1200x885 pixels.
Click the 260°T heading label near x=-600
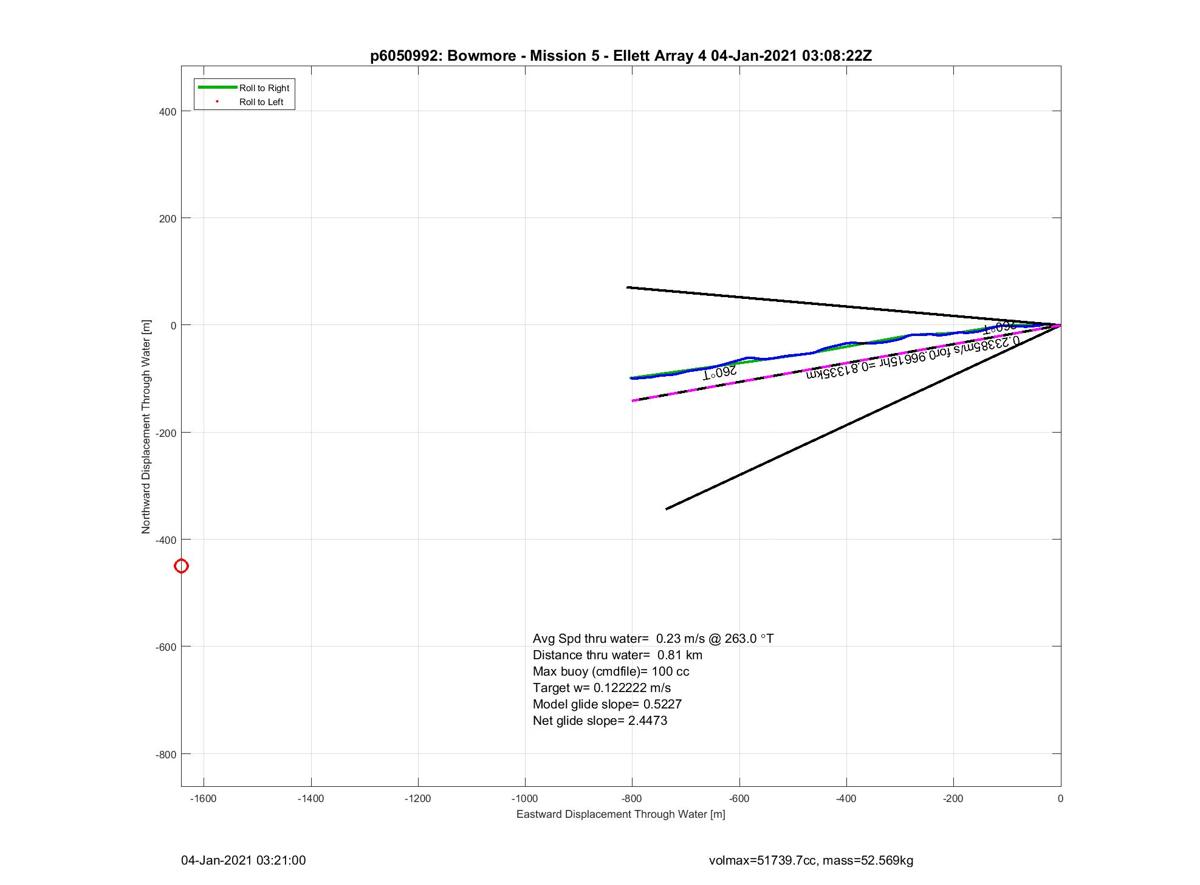(720, 373)
